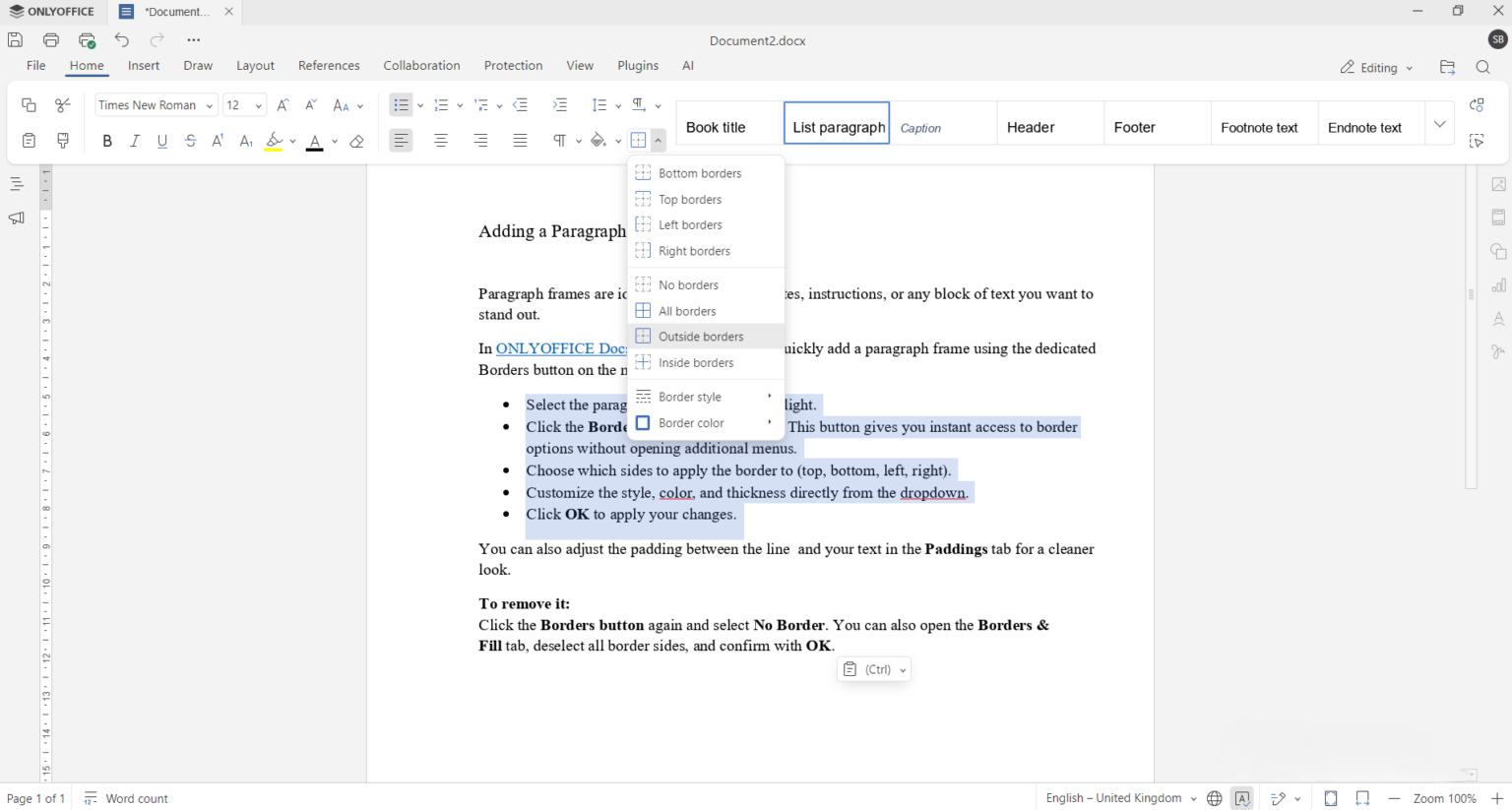Open the Plugins tab

638,65
